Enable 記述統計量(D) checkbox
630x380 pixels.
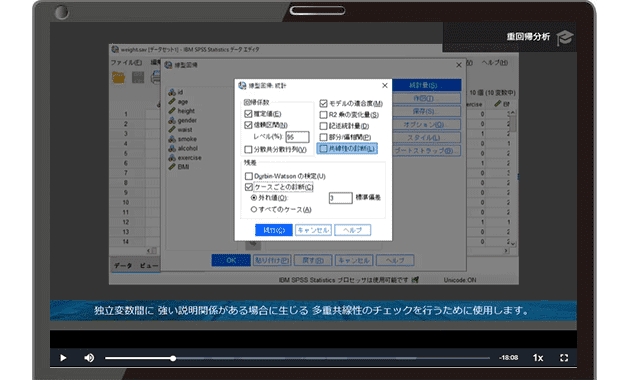click(x=323, y=126)
